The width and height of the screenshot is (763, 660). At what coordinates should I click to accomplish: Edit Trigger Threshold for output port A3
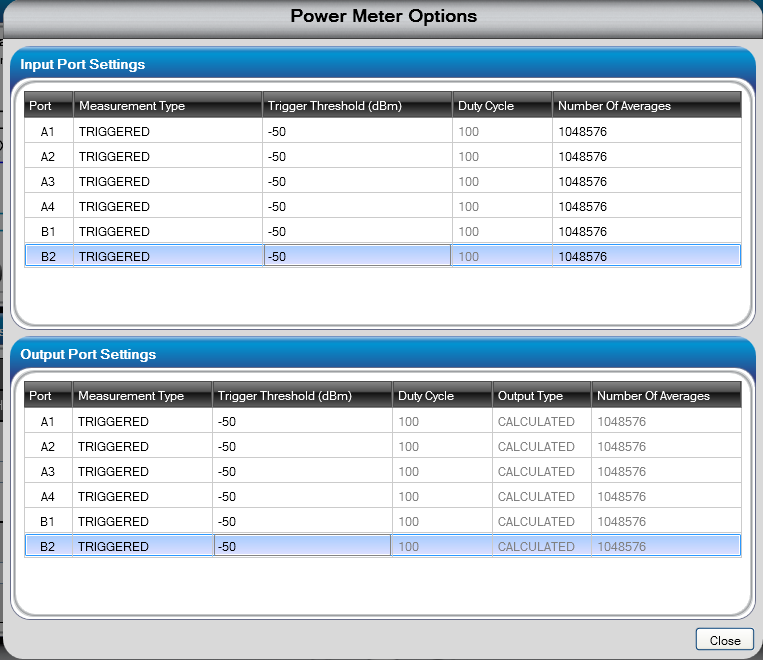click(301, 471)
